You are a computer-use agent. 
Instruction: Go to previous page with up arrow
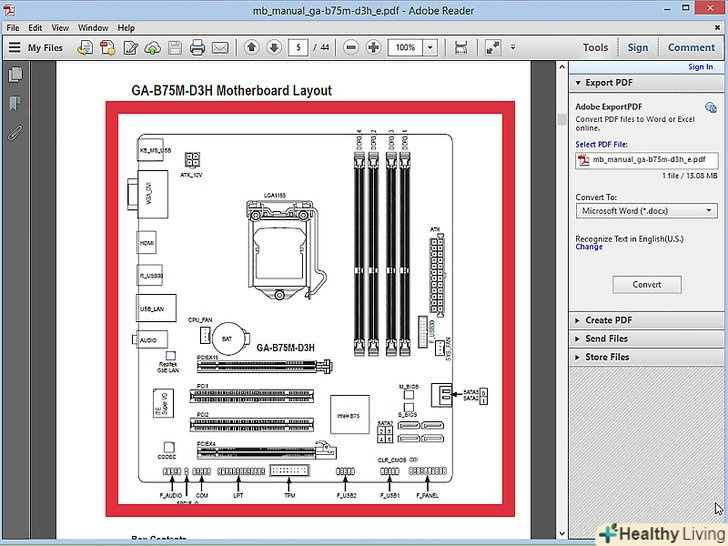[250, 47]
